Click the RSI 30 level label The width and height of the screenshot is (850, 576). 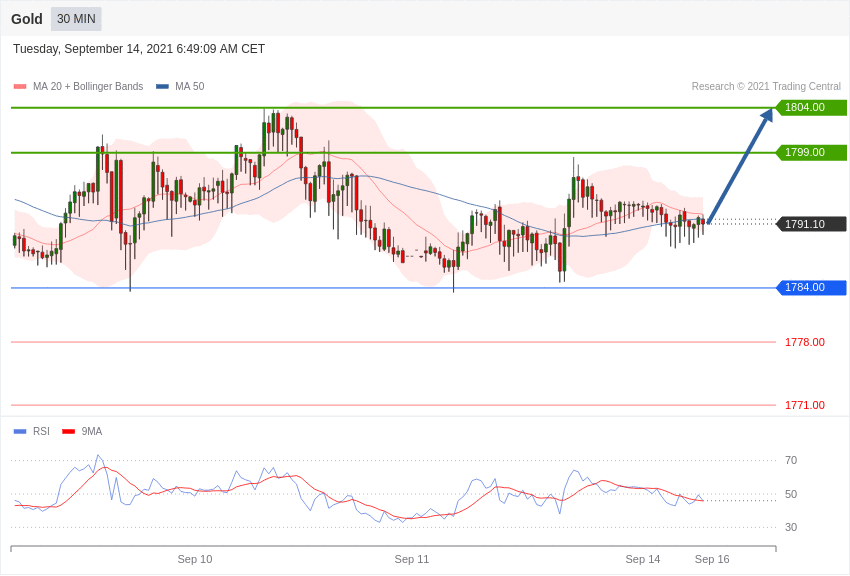(791, 527)
